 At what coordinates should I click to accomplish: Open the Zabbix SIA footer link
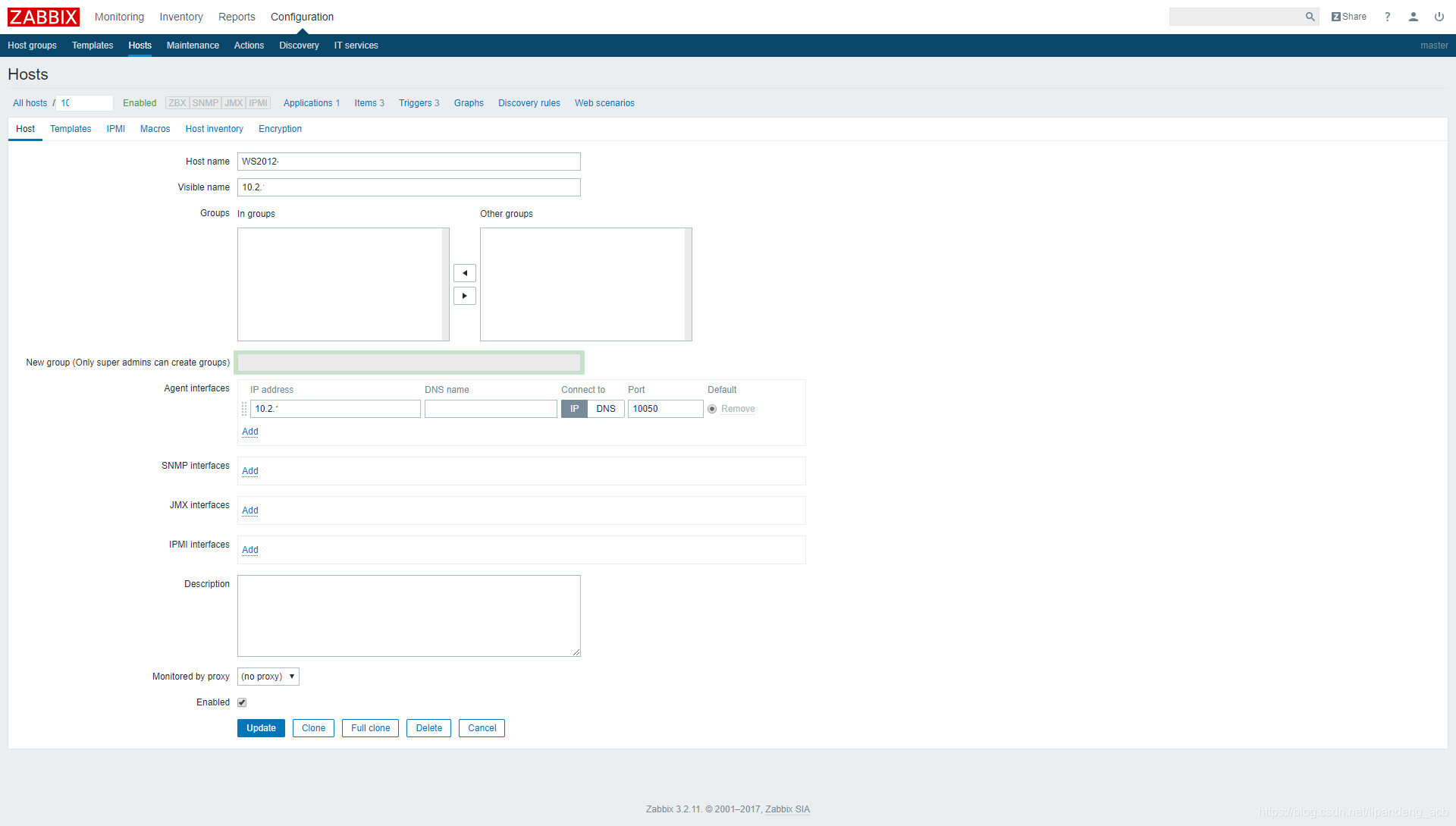point(787,809)
